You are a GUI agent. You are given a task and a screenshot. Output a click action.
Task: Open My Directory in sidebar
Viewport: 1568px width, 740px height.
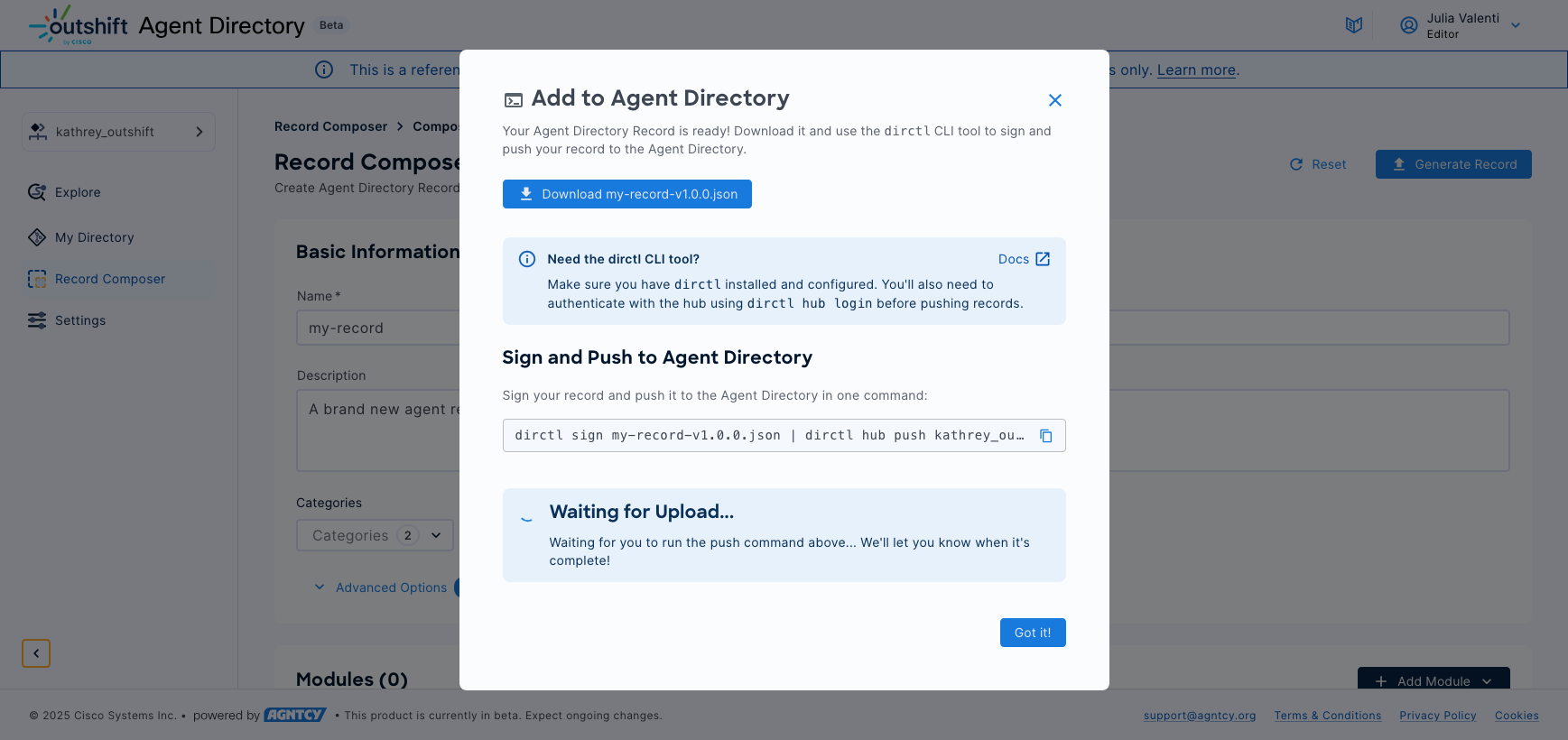coord(94,237)
